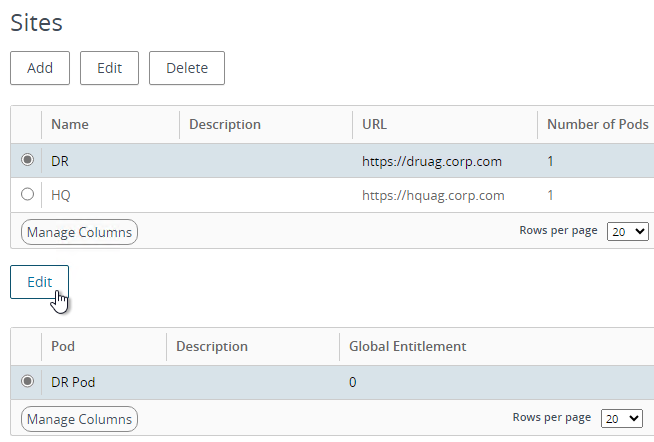
Task: Select the DR site radio button
Action: pos(28,160)
